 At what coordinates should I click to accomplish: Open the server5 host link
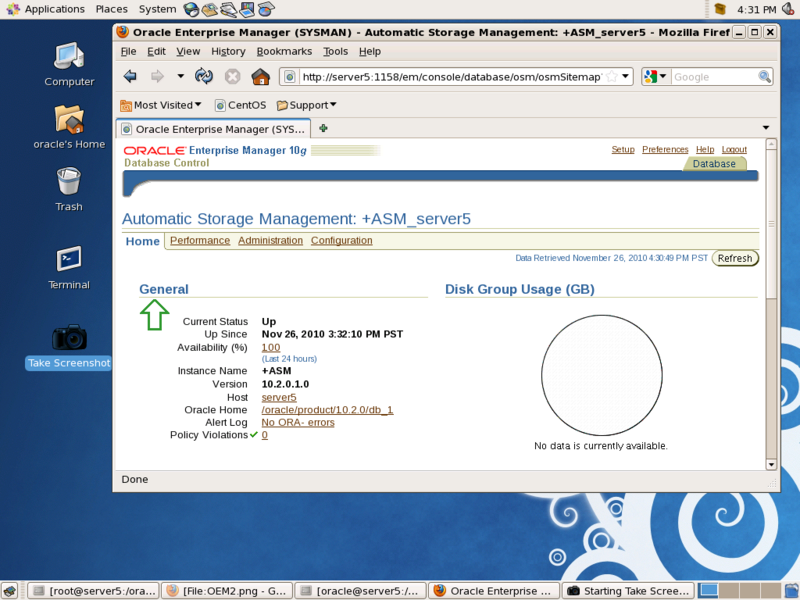[279, 397]
